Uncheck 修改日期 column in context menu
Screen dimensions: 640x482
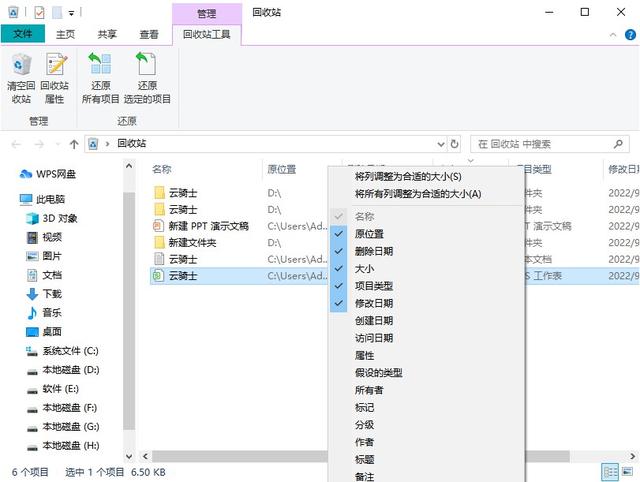click(427, 303)
